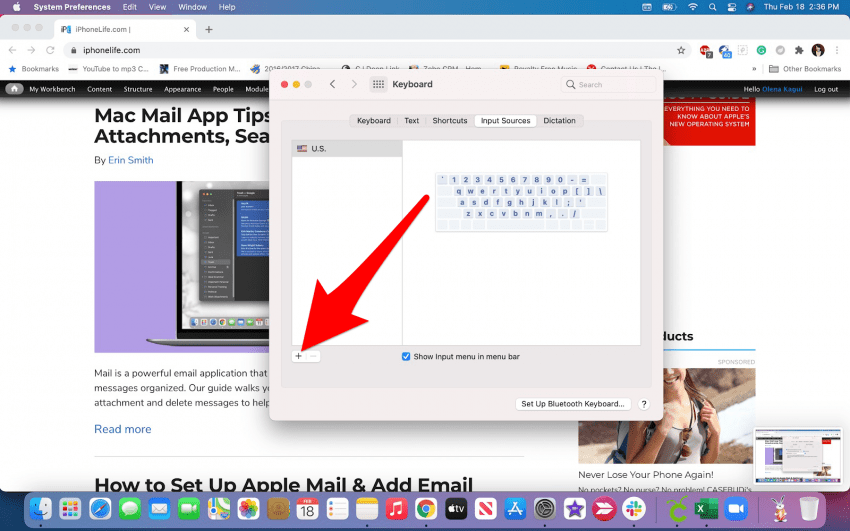Open the screenshot preview thumbnail
The height and width of the screenshot is (531, 850).
point(798,456)
